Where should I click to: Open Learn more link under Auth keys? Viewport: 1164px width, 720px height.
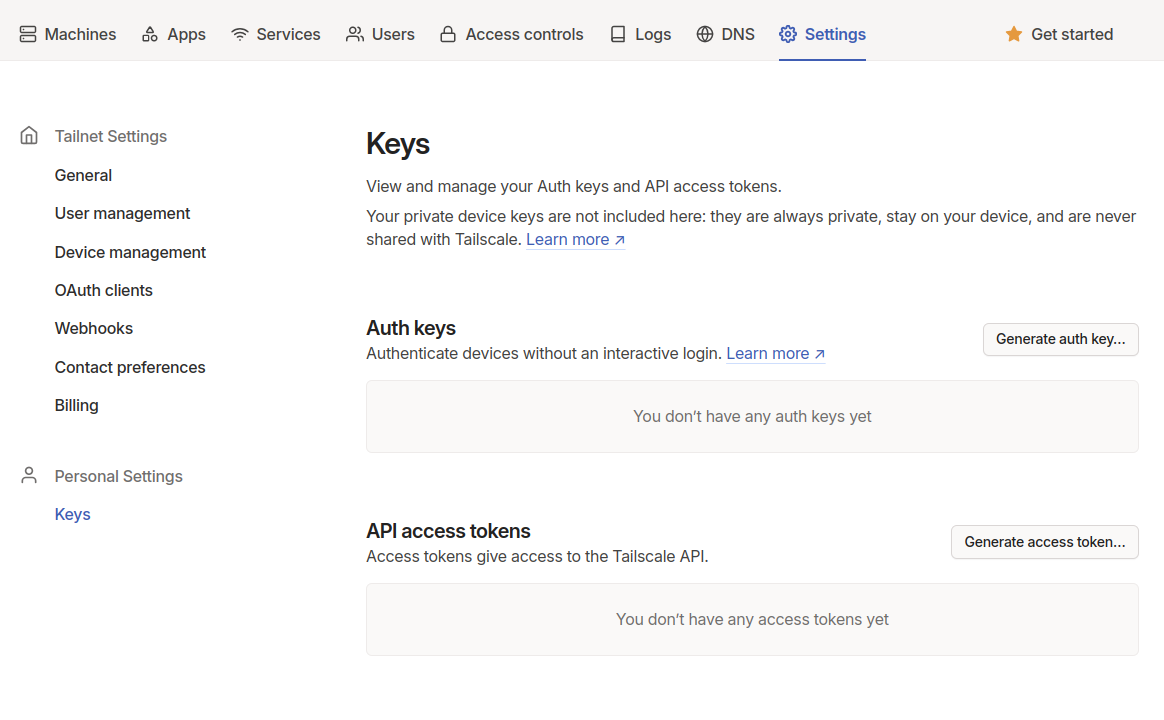pos(775,353)
